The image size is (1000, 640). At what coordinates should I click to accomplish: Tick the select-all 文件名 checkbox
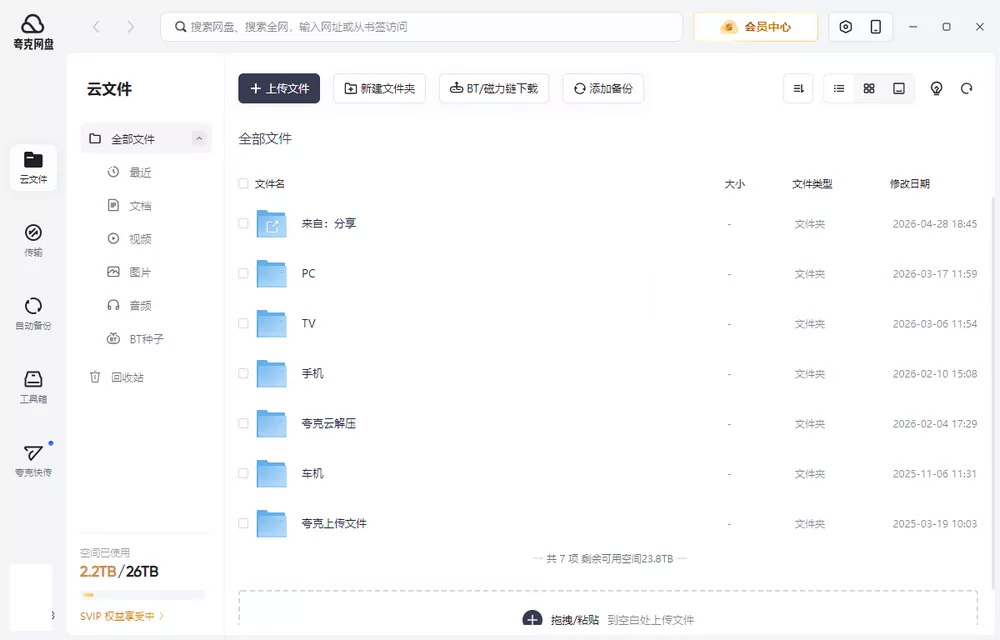[243, 184]
